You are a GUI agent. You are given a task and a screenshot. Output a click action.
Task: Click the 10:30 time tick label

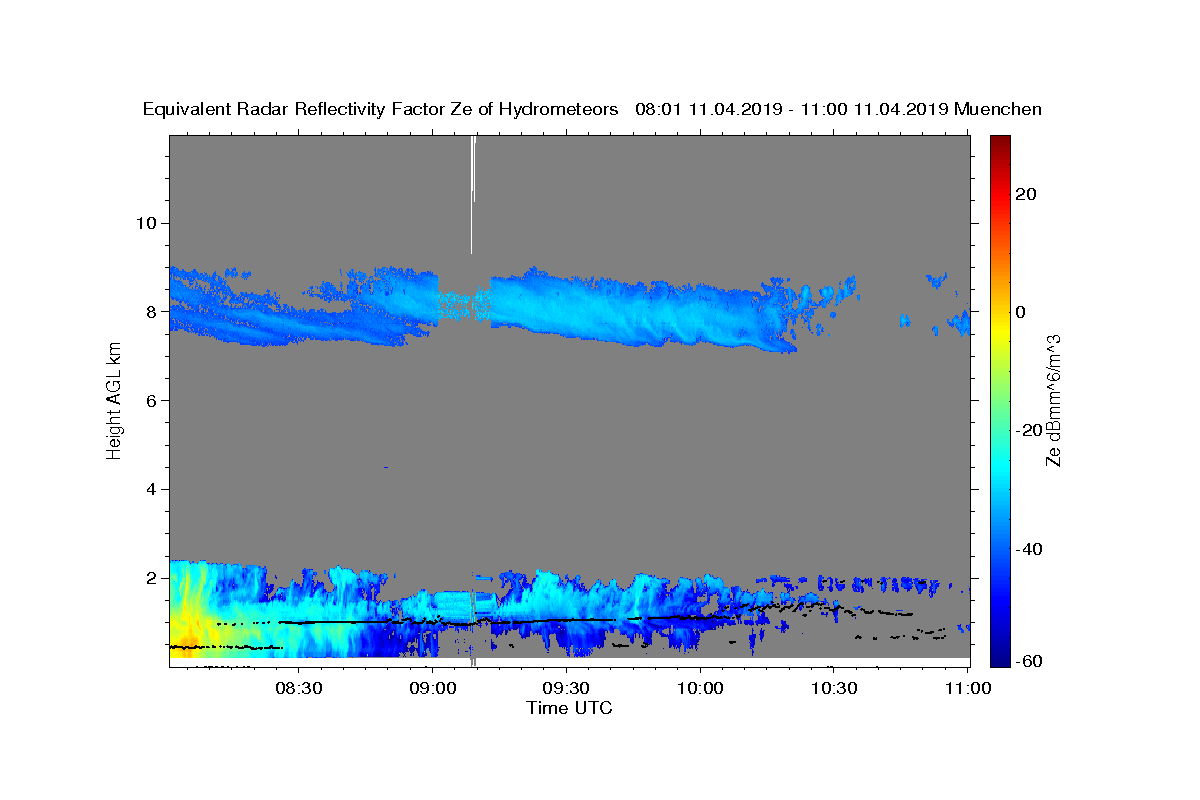coord(834,689)
